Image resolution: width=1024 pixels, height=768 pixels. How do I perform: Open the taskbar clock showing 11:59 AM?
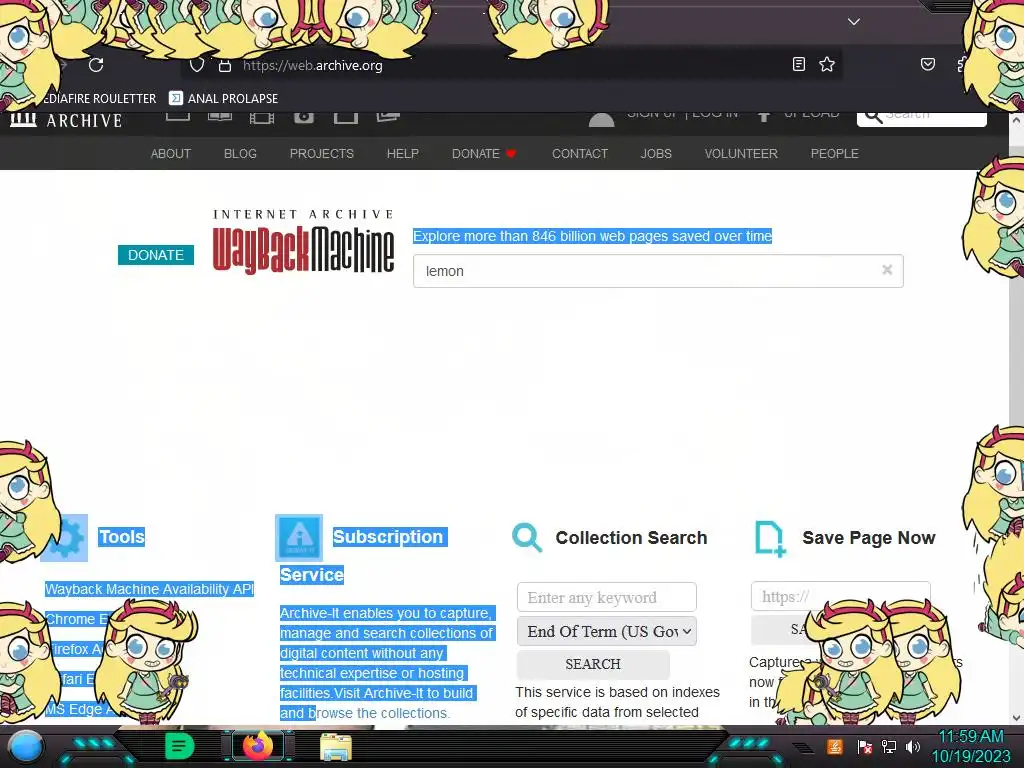tap(971, 746)
